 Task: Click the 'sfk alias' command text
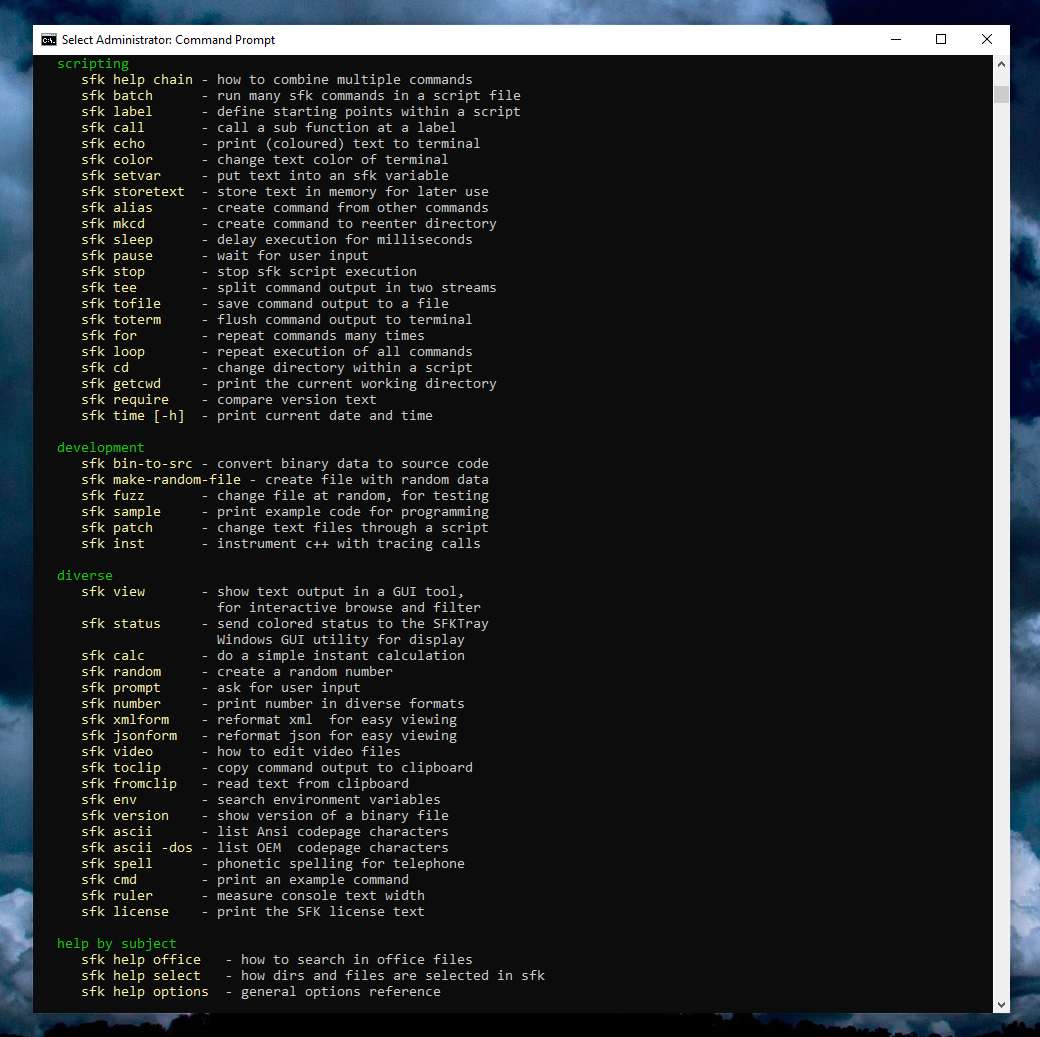117,208
